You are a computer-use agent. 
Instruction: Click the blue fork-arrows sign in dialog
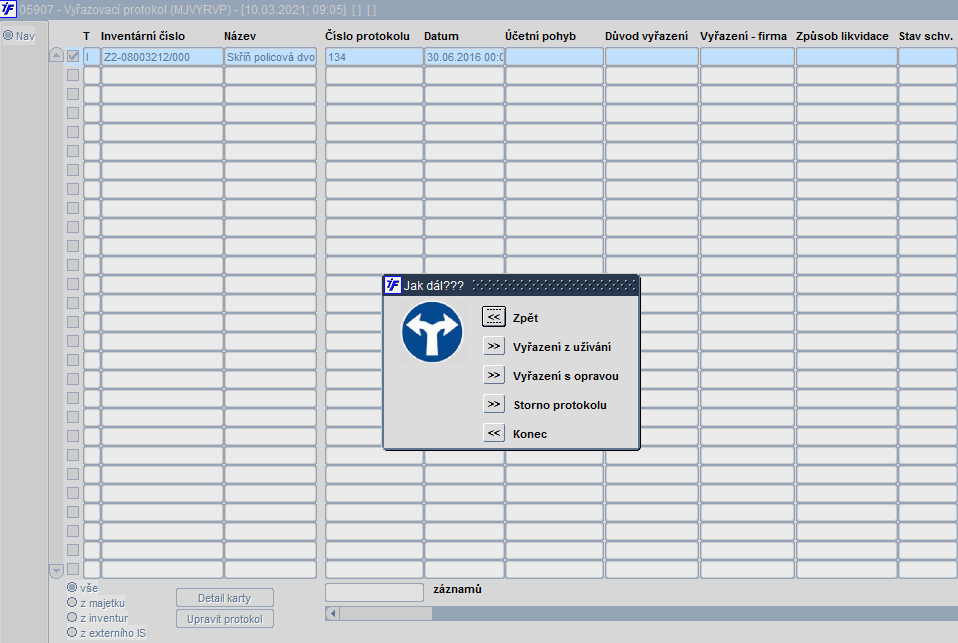(431, 334)
